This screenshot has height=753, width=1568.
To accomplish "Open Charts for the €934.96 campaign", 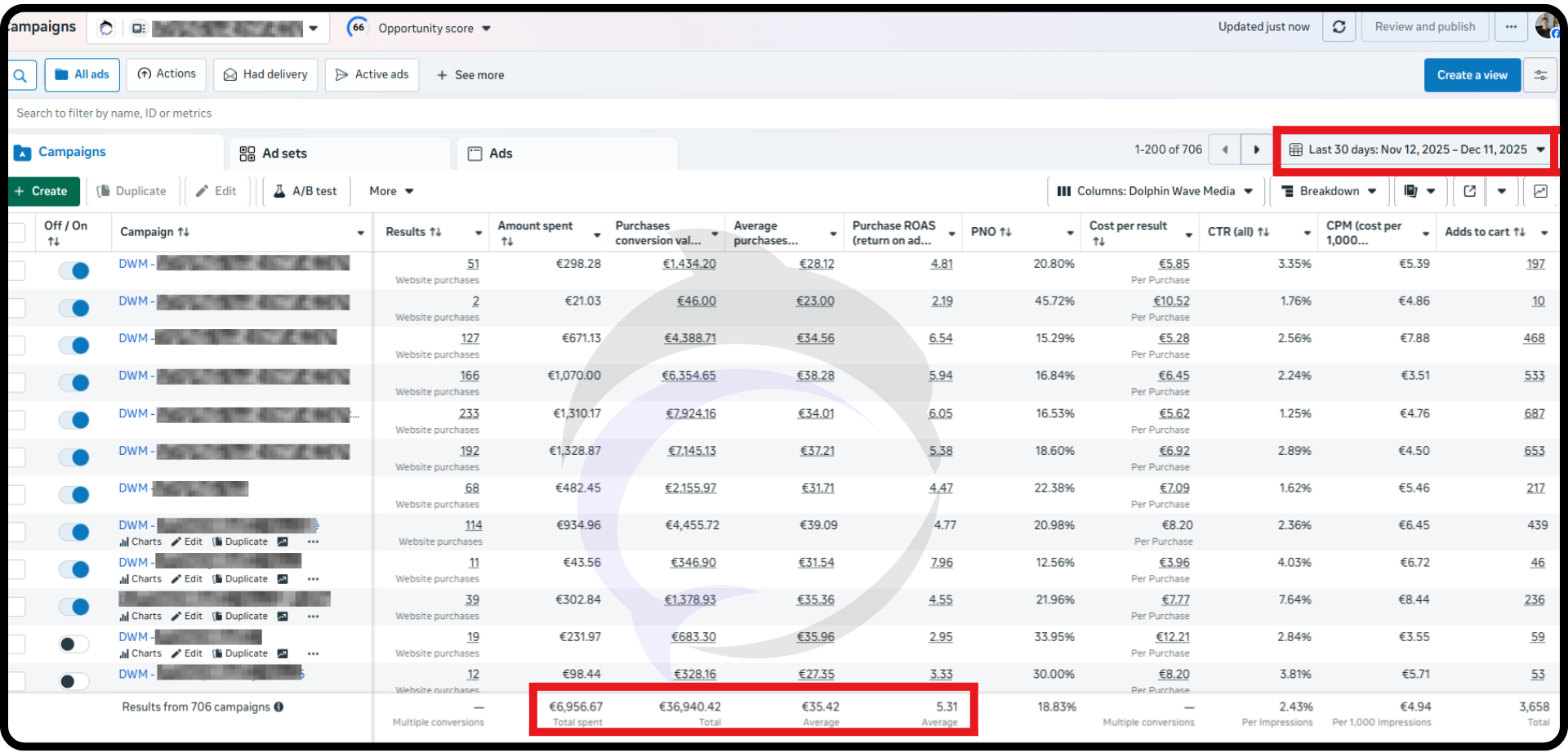I will pyautogui.click(x=140, y=541).
